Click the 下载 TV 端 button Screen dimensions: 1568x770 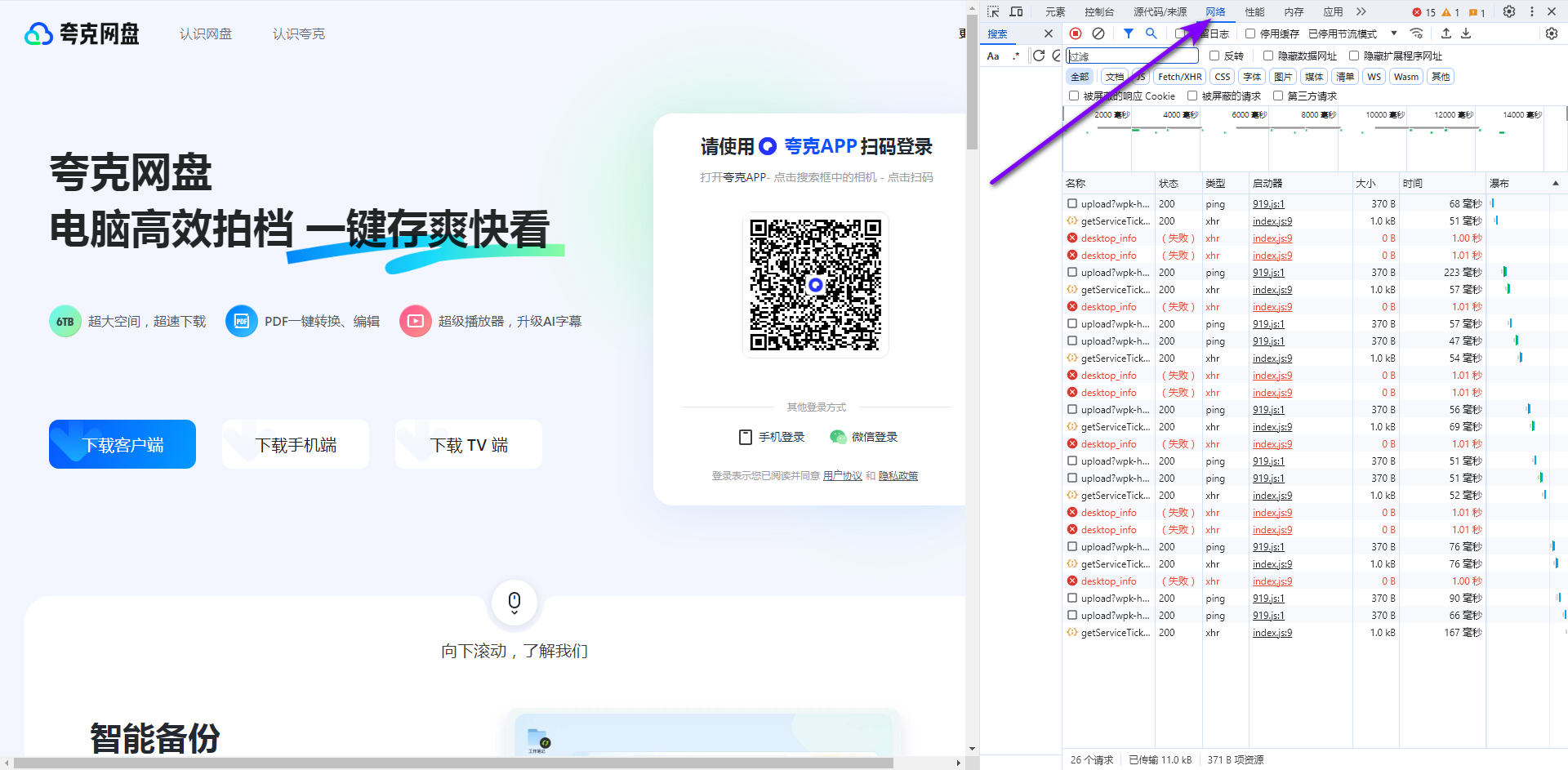[x=469, y=444]
